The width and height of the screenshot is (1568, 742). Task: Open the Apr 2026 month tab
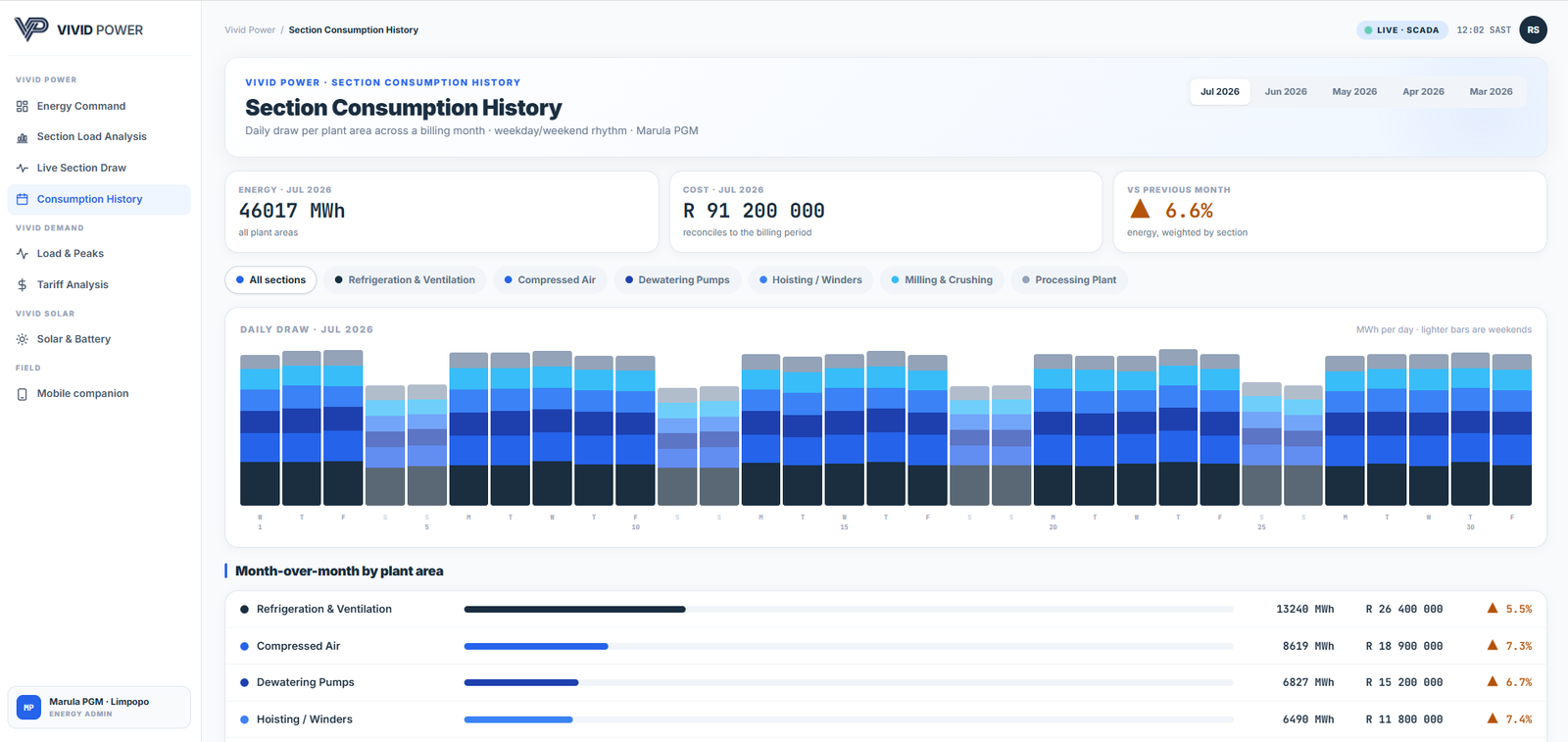[1423, 92]
